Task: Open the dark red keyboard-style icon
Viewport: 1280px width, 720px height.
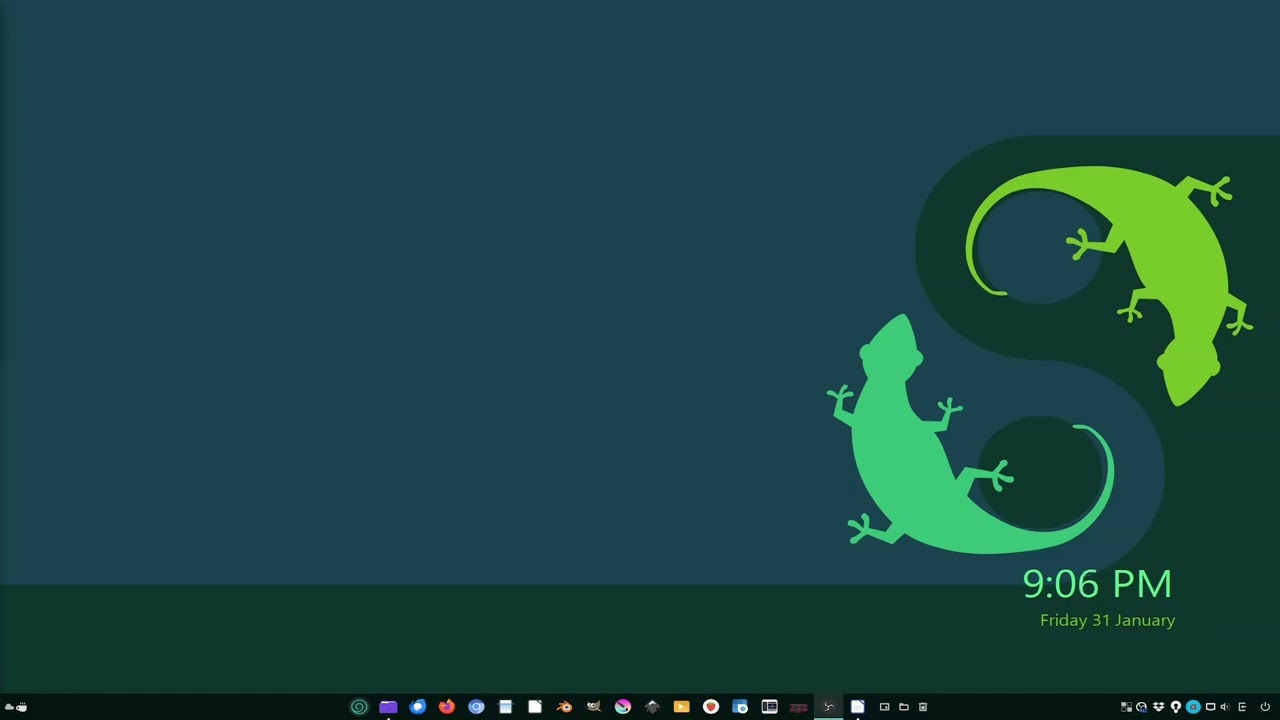Action: [x=798, y=708]
